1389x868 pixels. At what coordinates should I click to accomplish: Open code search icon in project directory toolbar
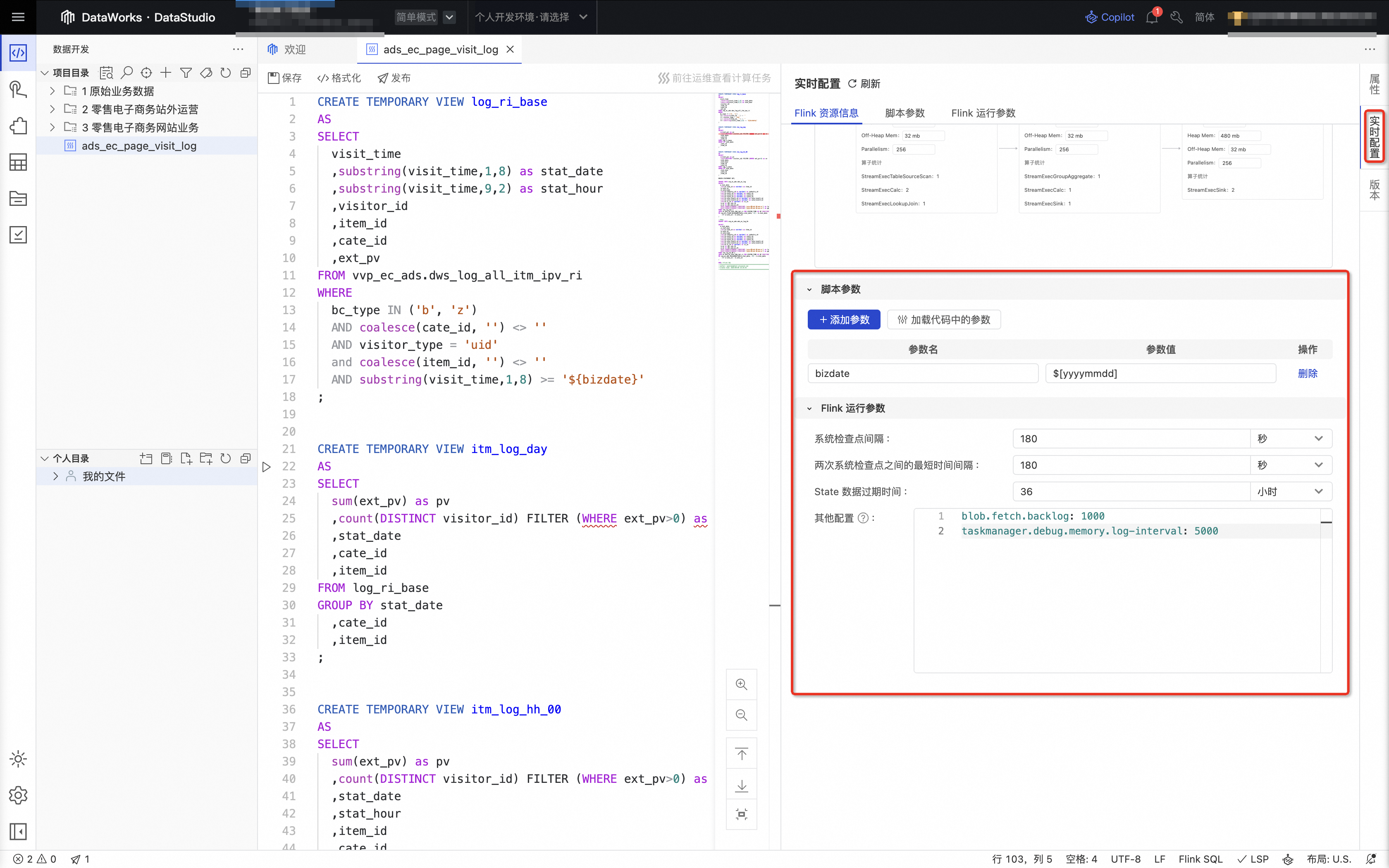coord(107,73)
